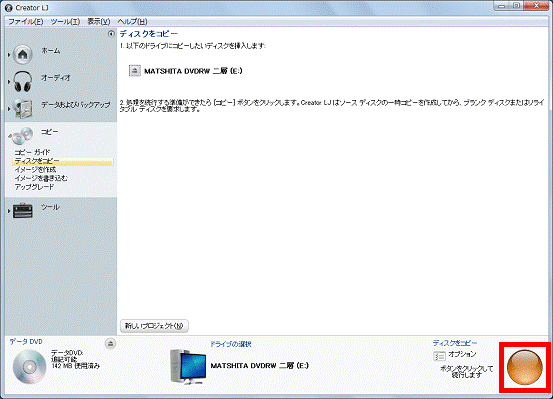Open the ファイル(F) menu
553x399 pixels.
click(x=25, y=22)
